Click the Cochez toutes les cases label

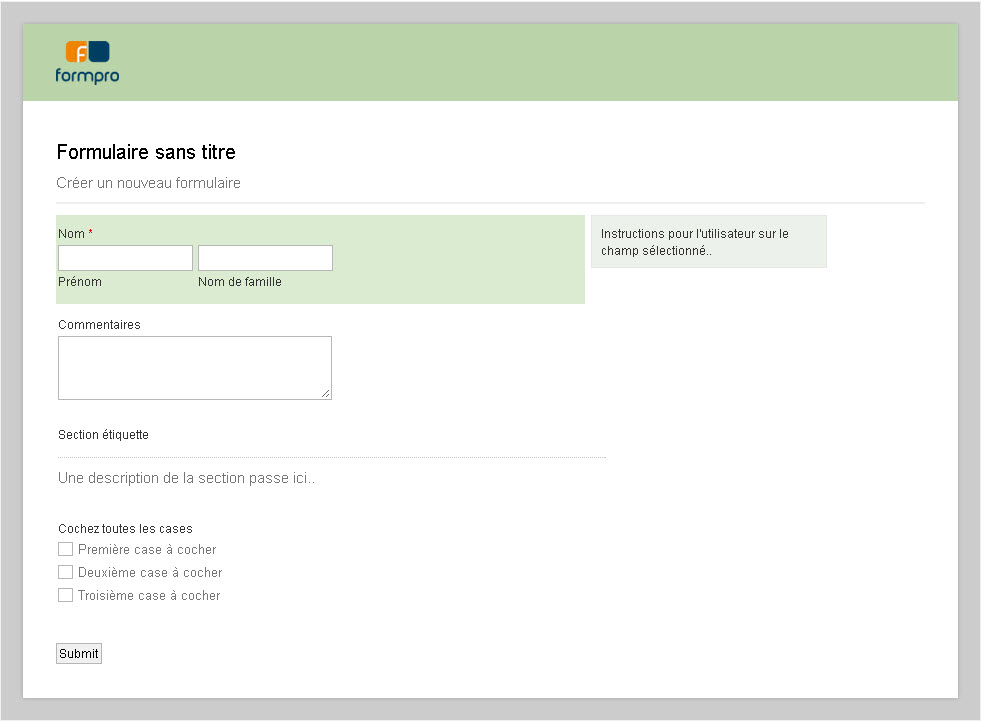(125, 528)
